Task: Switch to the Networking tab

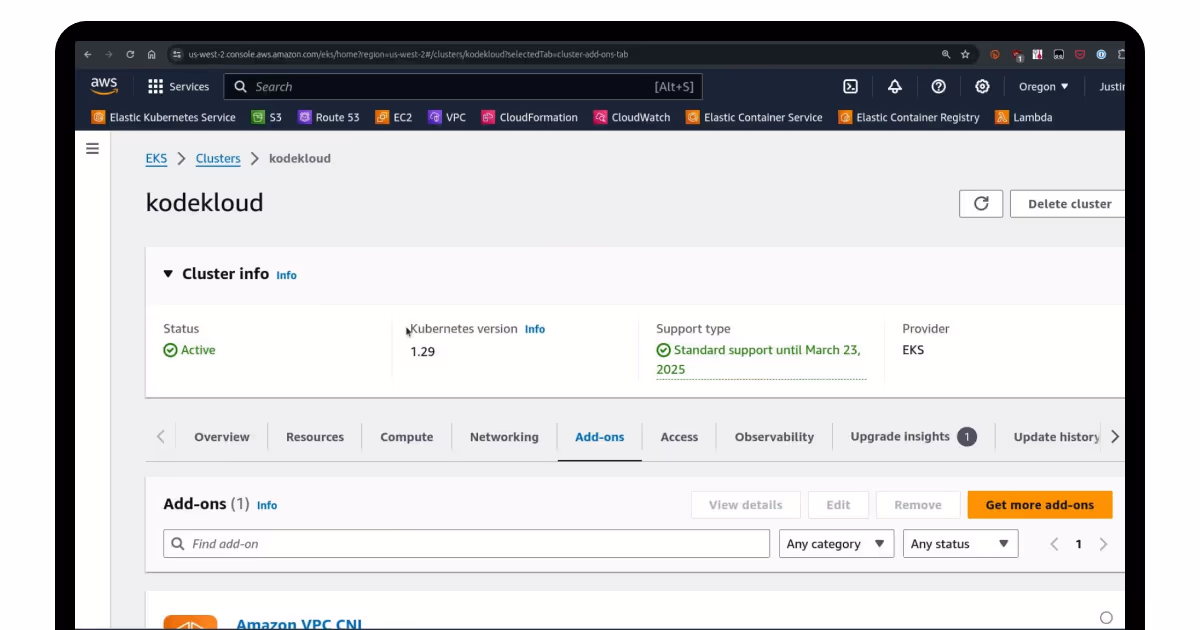Action: [504, 437]
